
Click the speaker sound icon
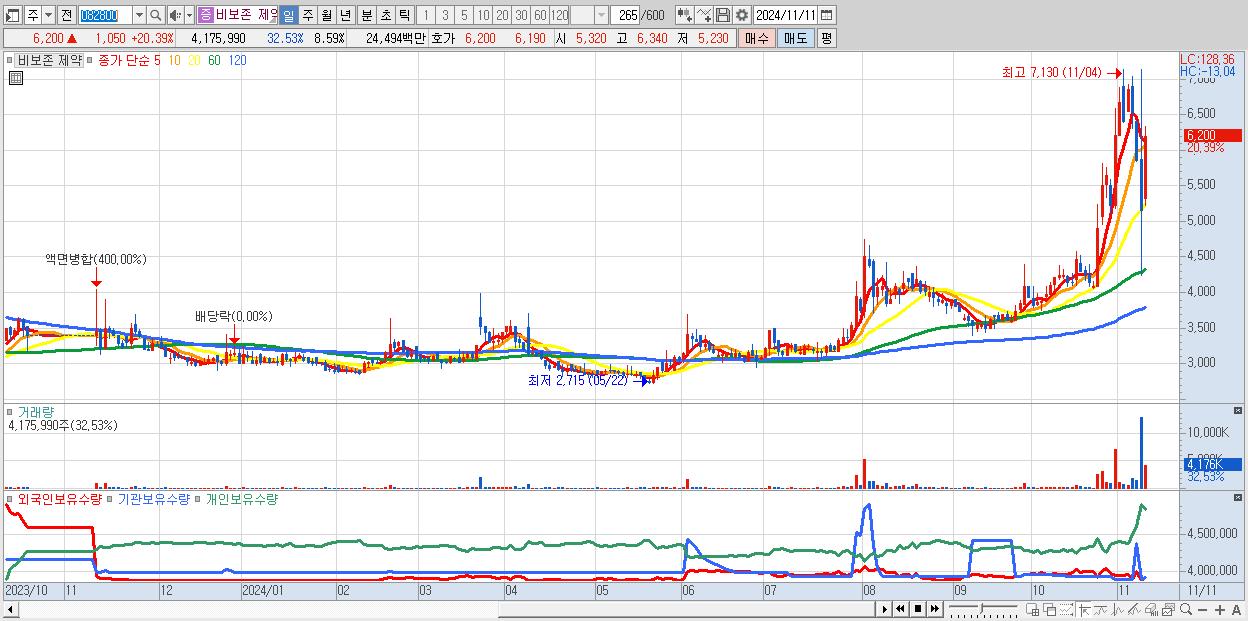coord(175,16)
